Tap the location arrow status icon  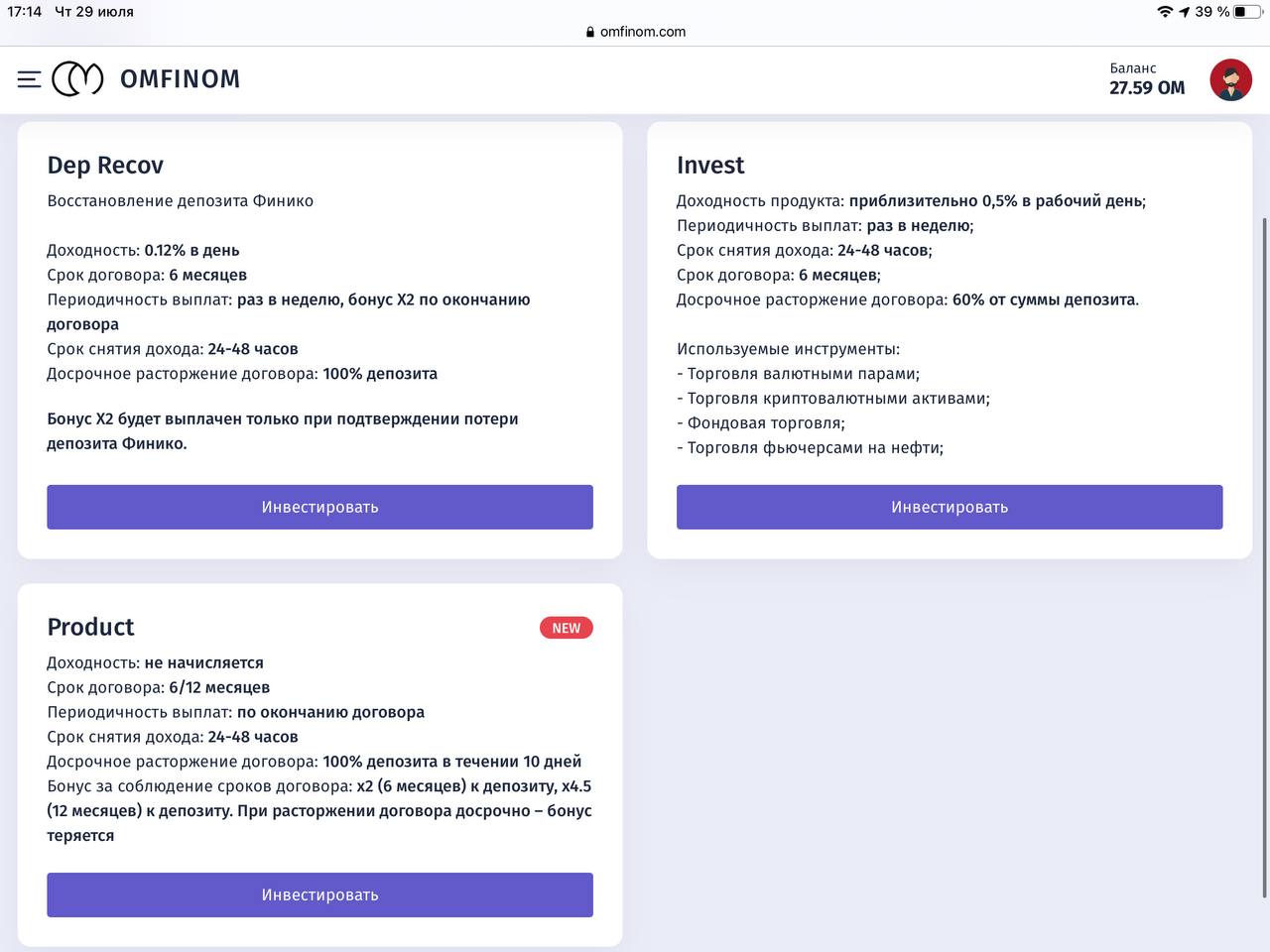click(x=1184, y=12)
